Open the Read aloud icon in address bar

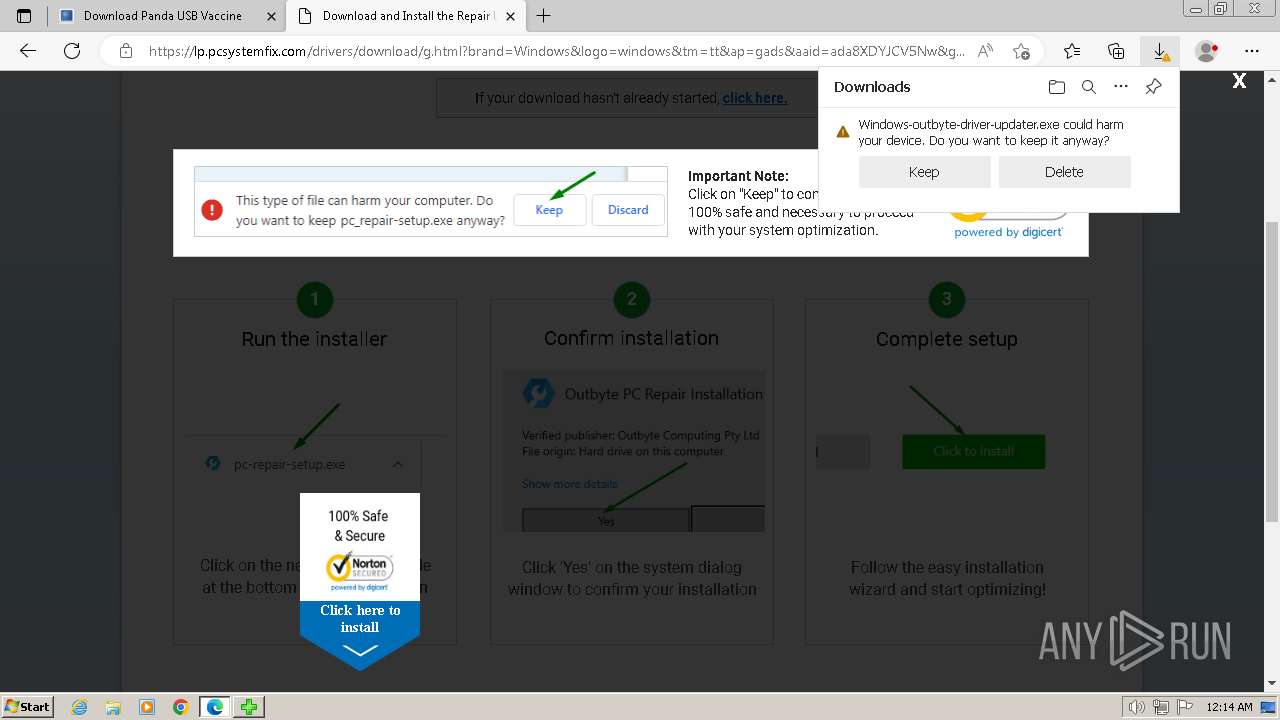[x=985, y=51]
